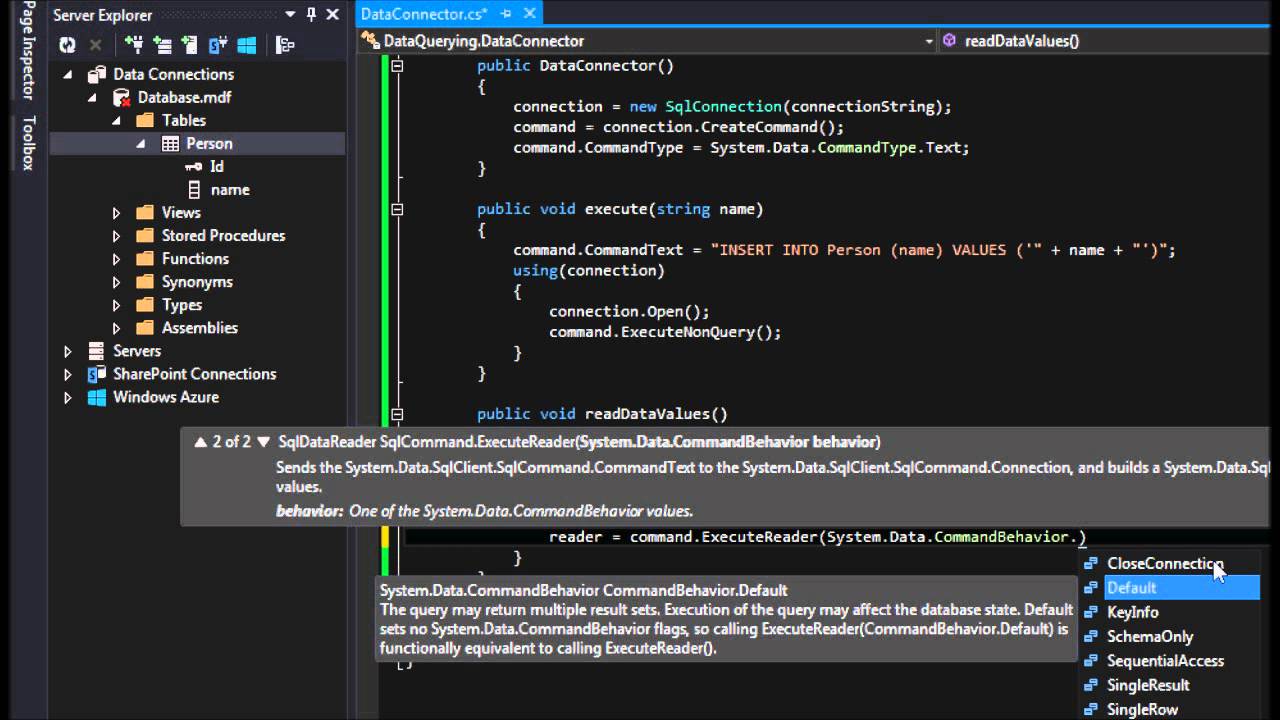The image size is (1280, 720).
Task: Expand the Stored Procedures folder
Action: click(116, 236)
